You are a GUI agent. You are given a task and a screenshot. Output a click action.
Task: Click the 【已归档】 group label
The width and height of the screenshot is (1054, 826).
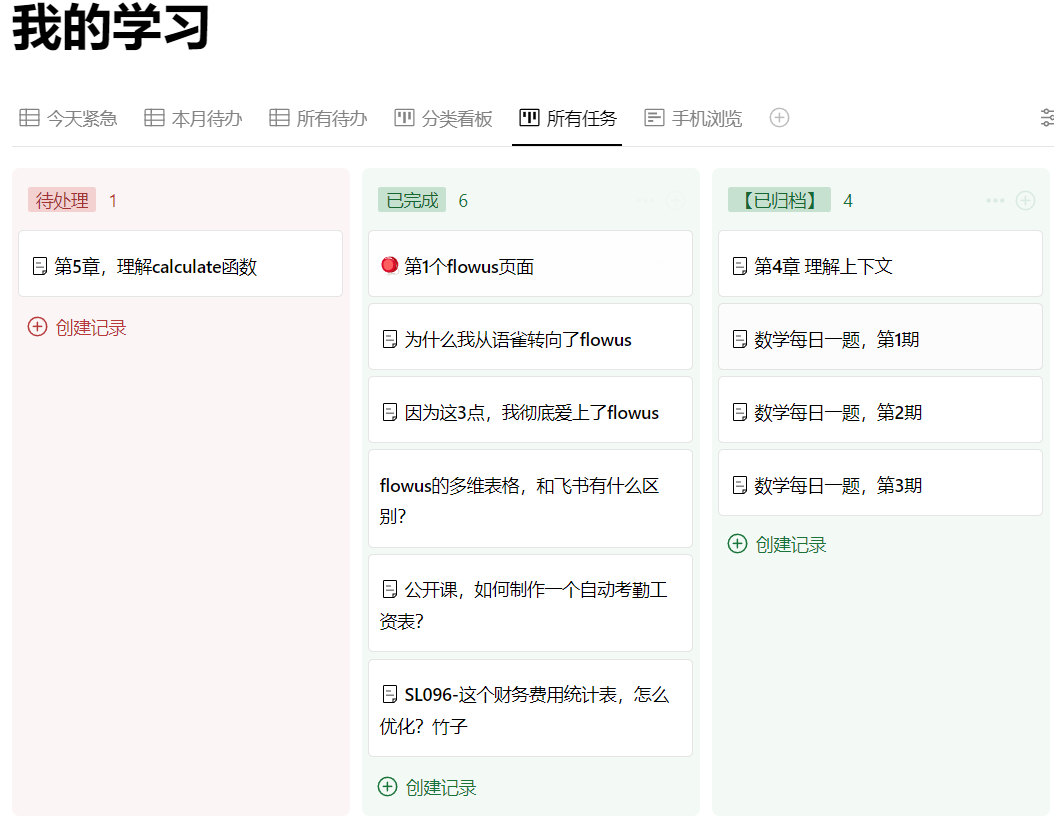point(779,200)
